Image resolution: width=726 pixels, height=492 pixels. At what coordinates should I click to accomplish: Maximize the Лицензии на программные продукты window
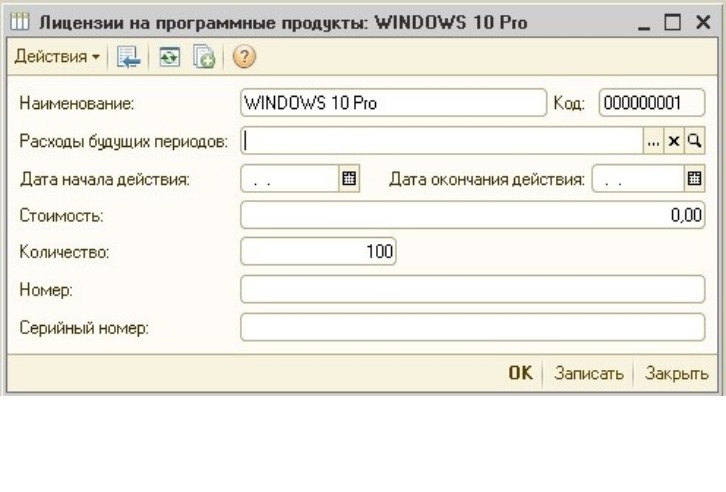(672, 22)
